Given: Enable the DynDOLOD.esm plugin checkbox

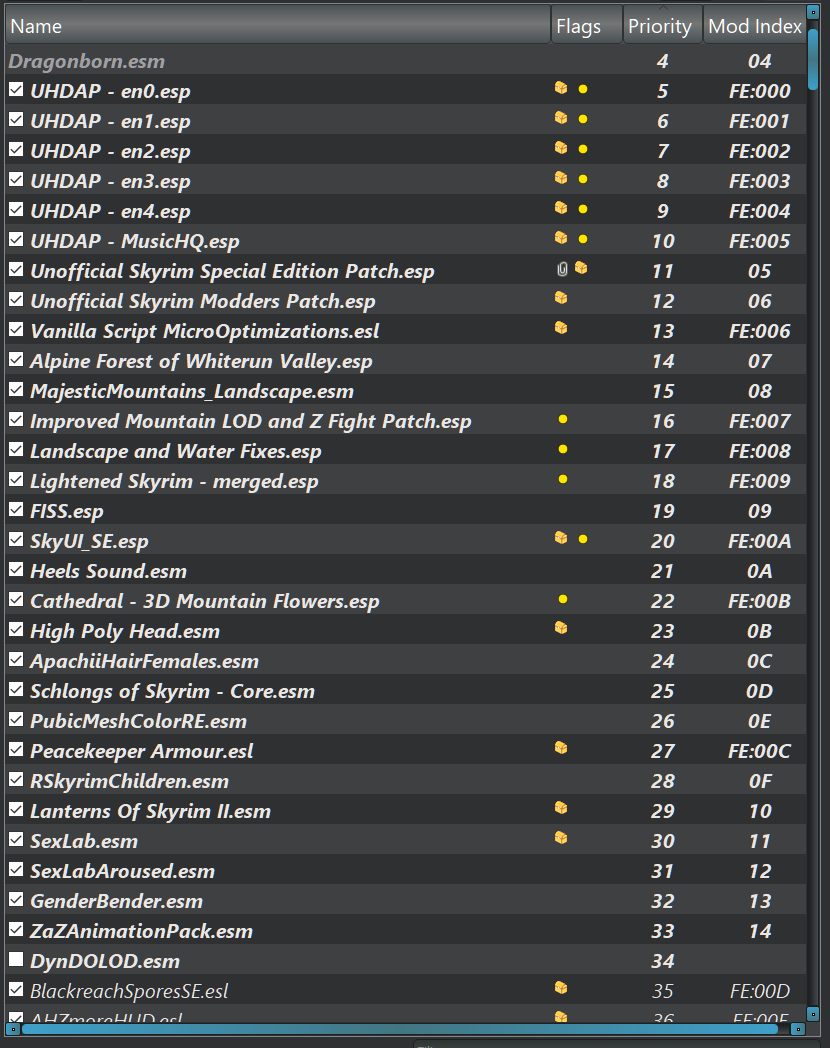Looking at the screenshot, I should (16, 960).
